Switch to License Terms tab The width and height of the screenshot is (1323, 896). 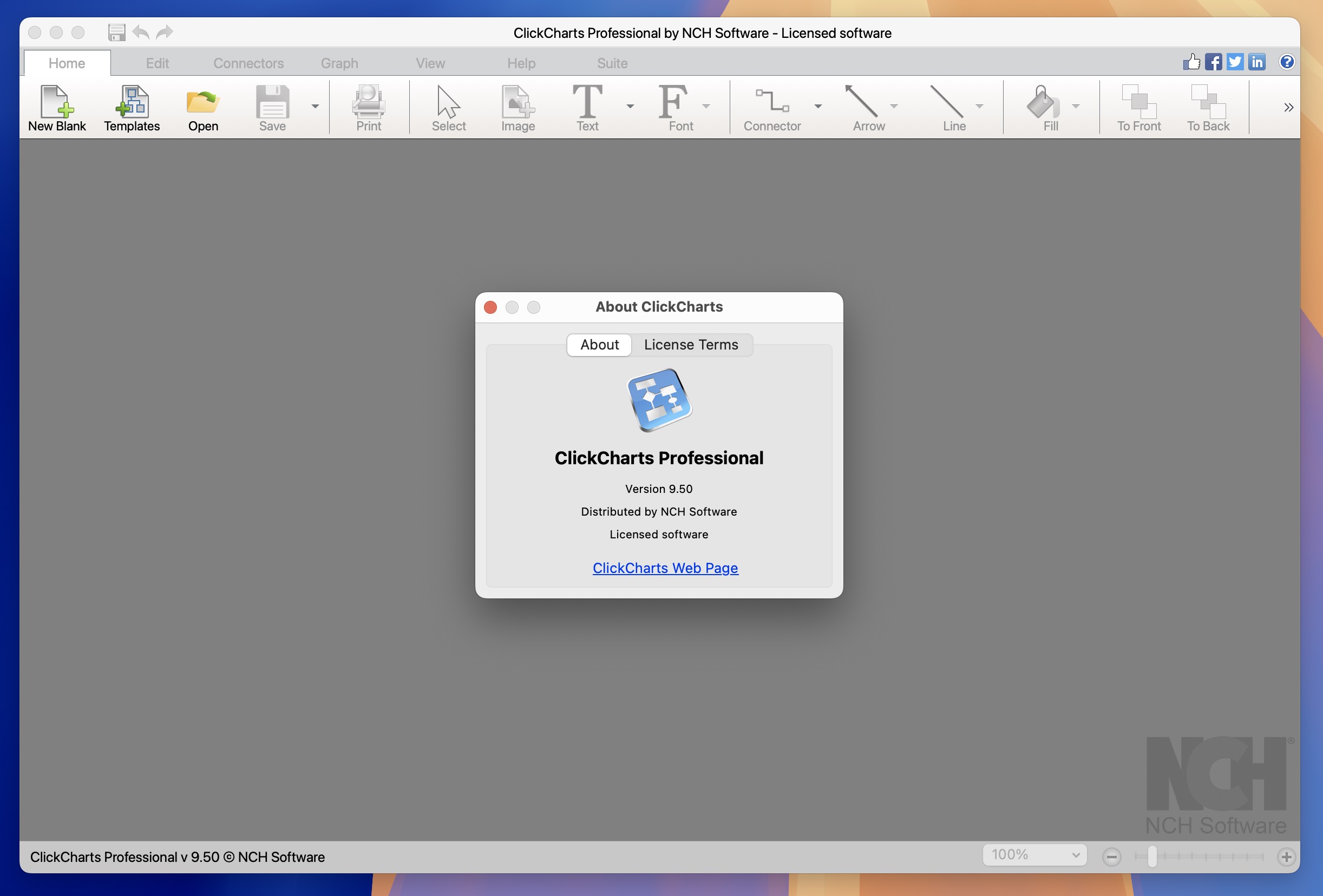(x=691, y=345)
